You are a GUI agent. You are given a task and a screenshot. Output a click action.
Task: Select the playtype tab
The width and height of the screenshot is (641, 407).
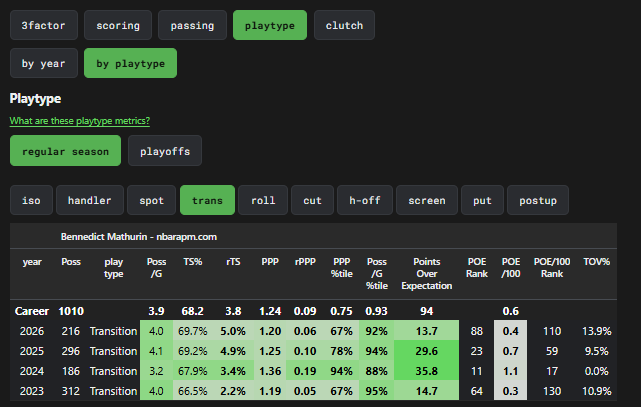click(270, 25)
